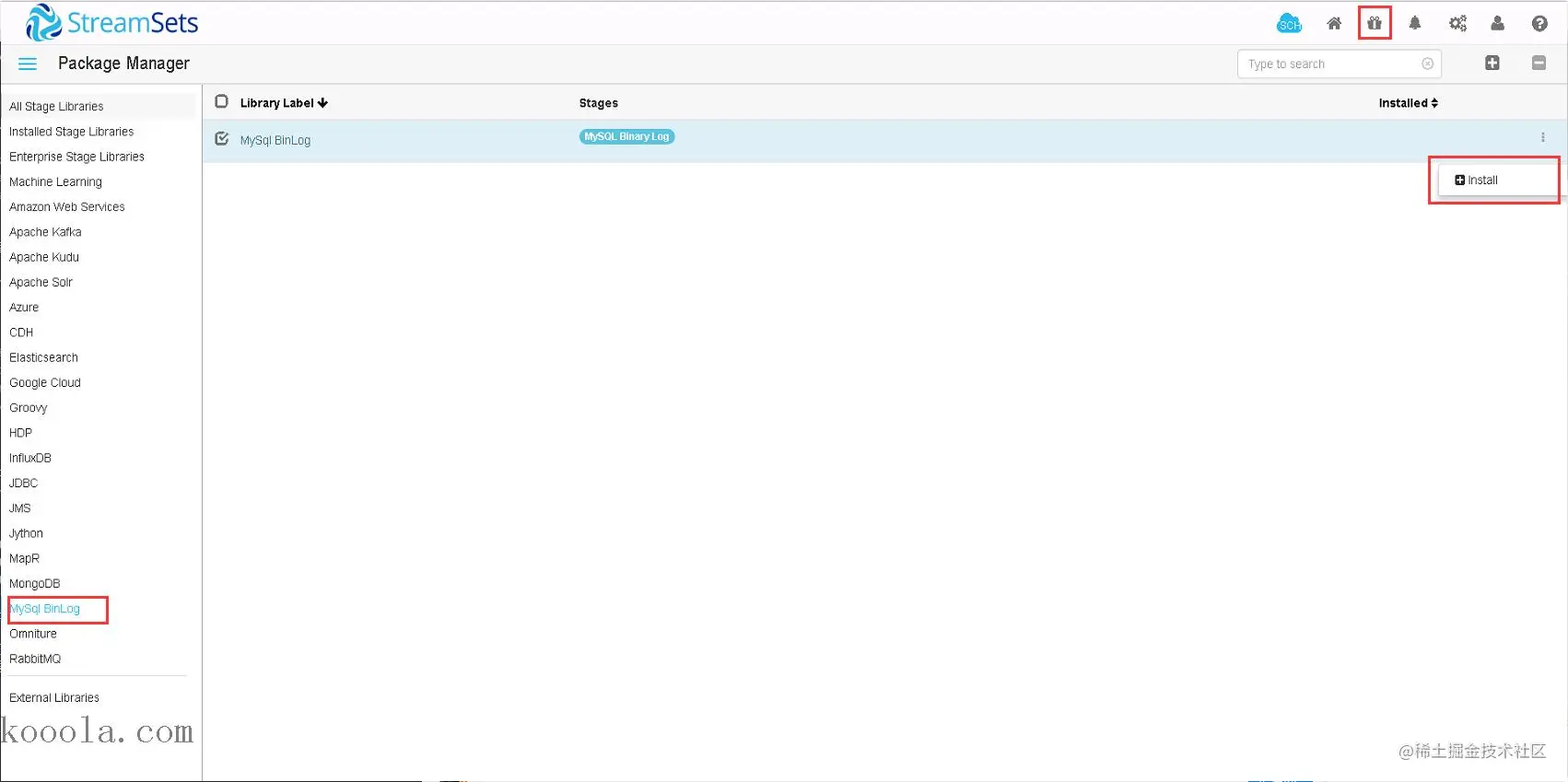Select Apache Kudu category

pos(44,257)
